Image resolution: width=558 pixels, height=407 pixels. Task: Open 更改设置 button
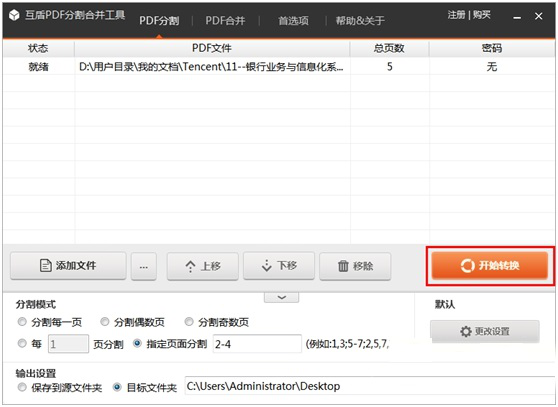point(485,331)
